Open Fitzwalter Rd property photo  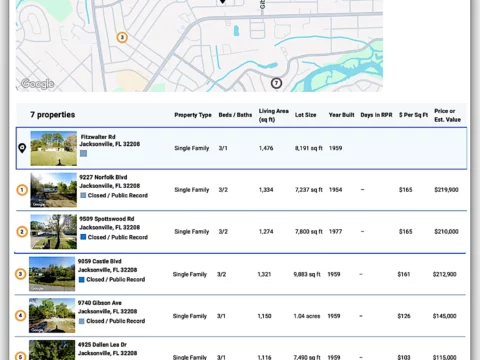54,148
